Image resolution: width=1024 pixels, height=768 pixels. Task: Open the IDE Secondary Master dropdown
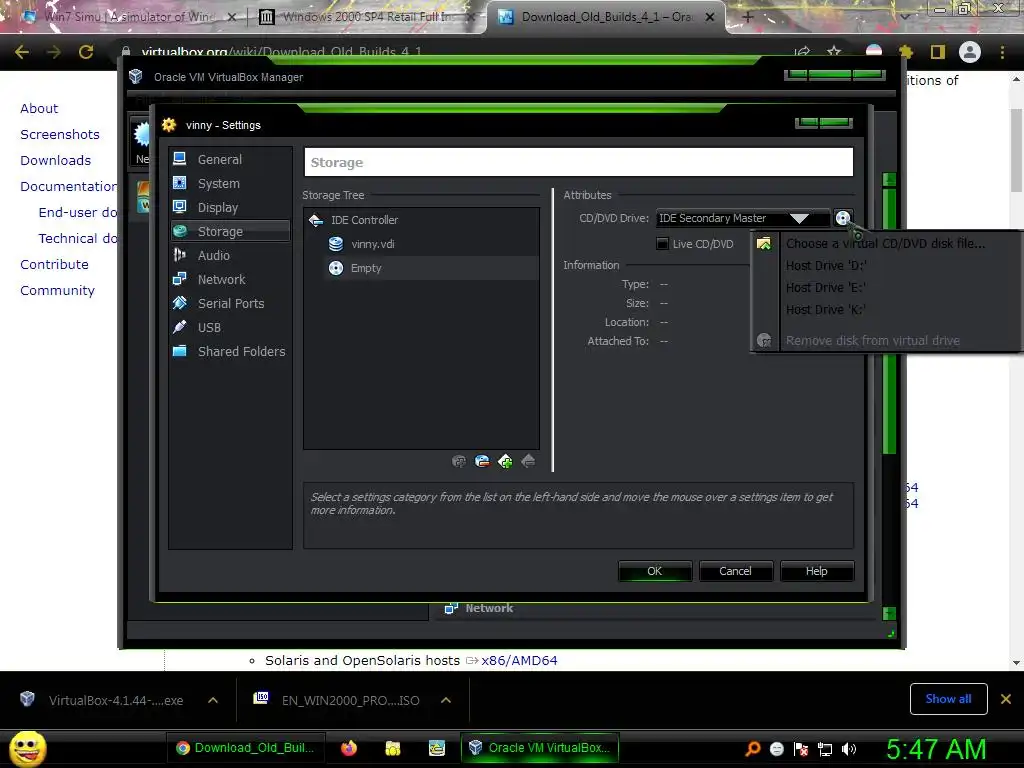743,218
